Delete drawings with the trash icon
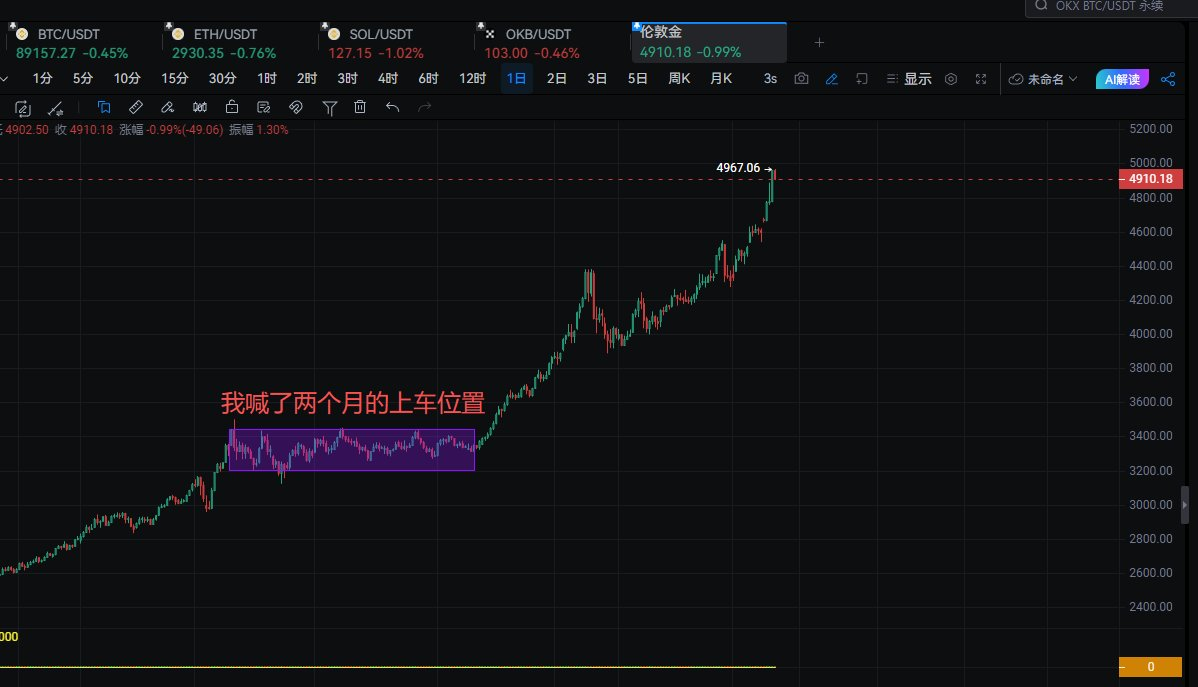The height and width of the screenshot is (687, 1198). click(360, 107)
